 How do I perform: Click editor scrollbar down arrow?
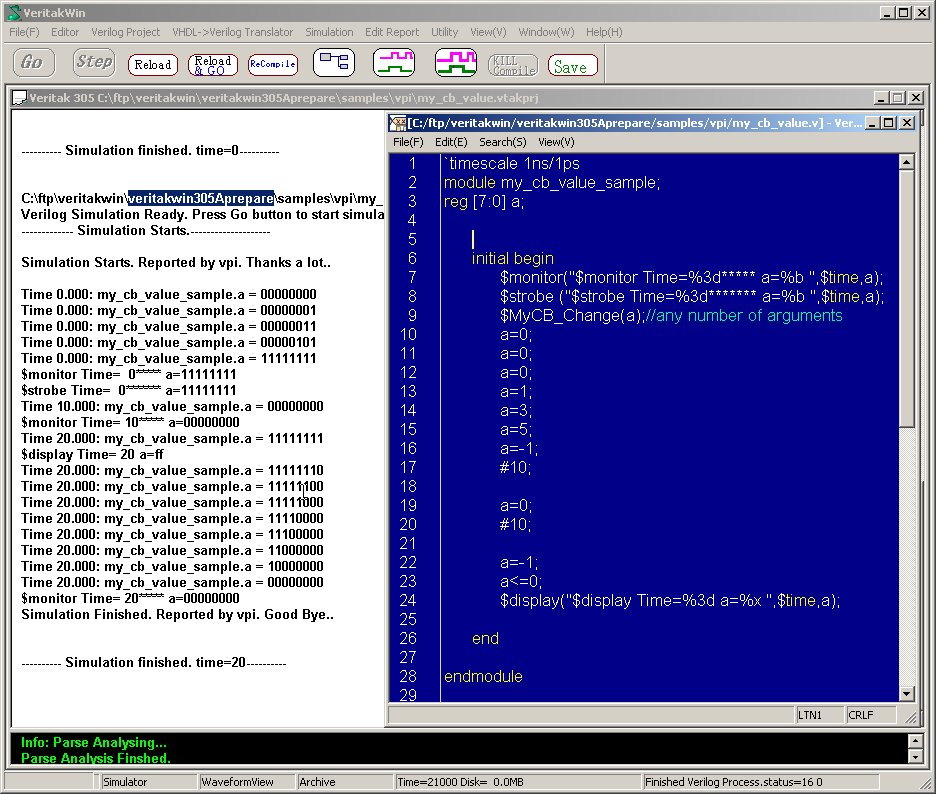(x=906, y=694)
